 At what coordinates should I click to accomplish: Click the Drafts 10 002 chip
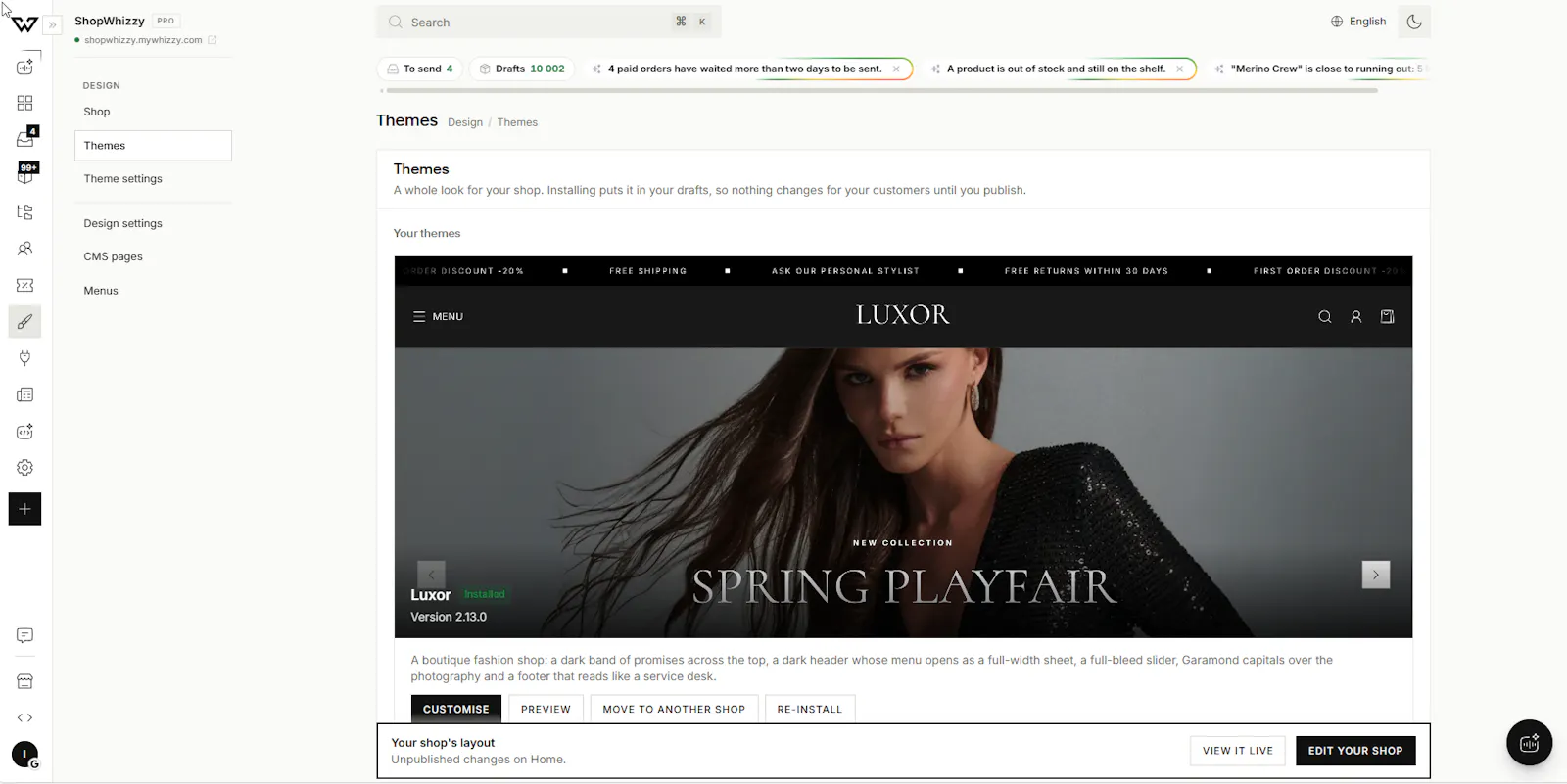click(x=522, y=69)
